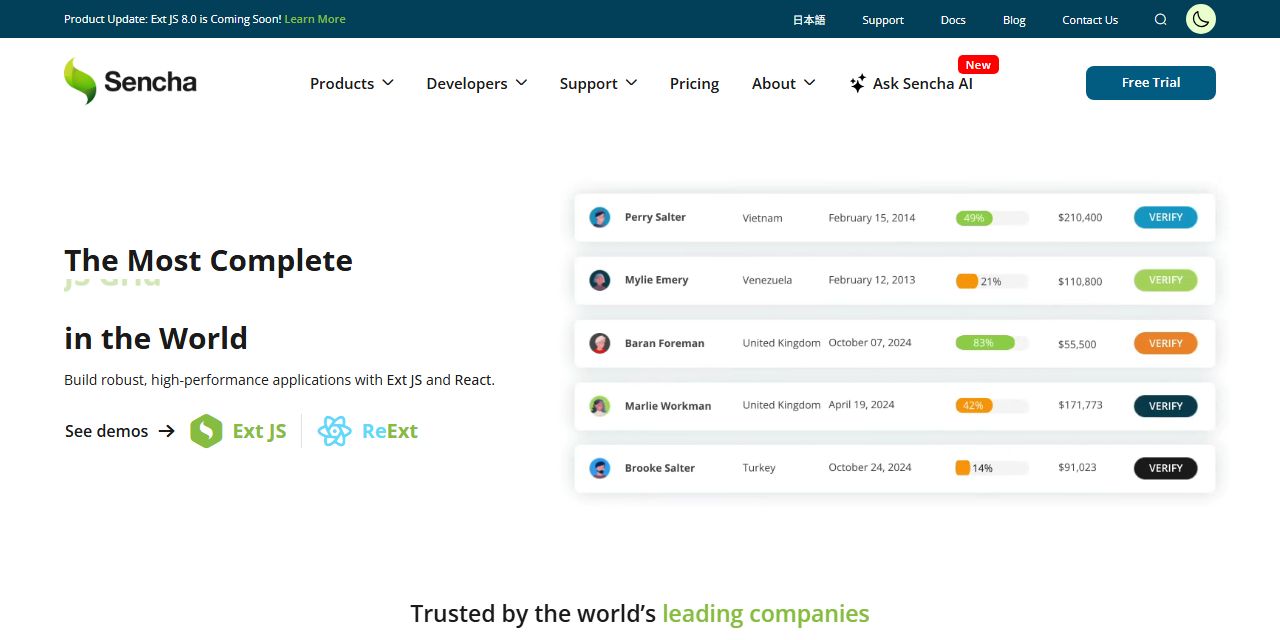
Task: Click the Venezuela country cell
Action: tap(767, 280)
